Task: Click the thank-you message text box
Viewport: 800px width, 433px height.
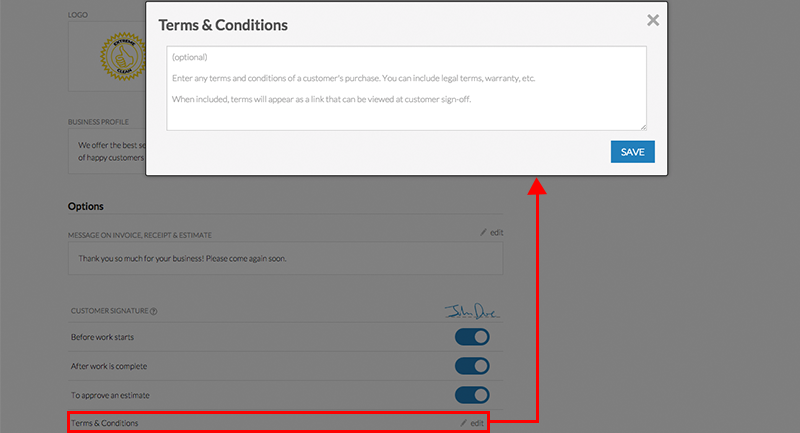Action: tap(285, 257)
